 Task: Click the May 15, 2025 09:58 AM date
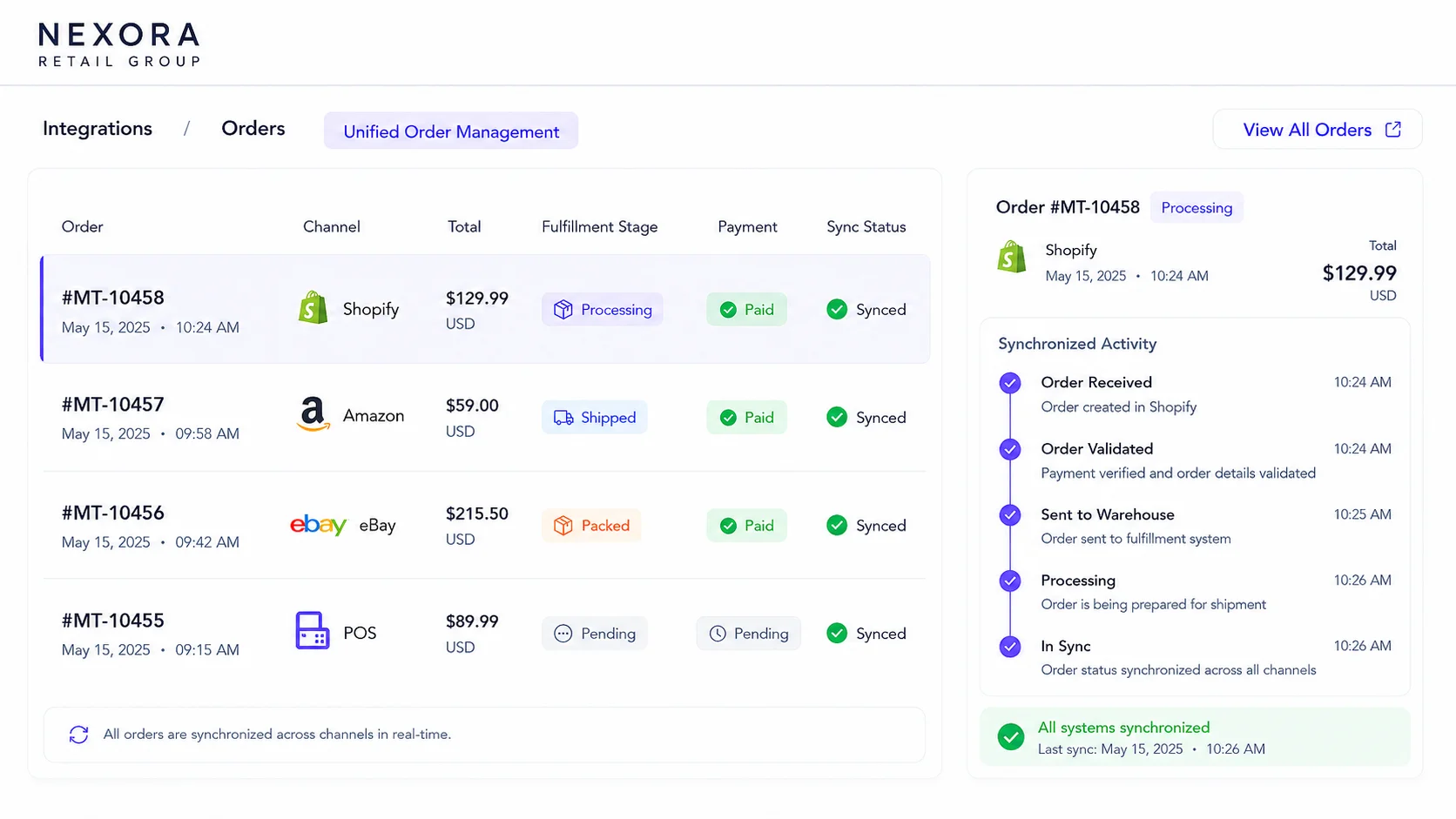[x=150, y=433]
